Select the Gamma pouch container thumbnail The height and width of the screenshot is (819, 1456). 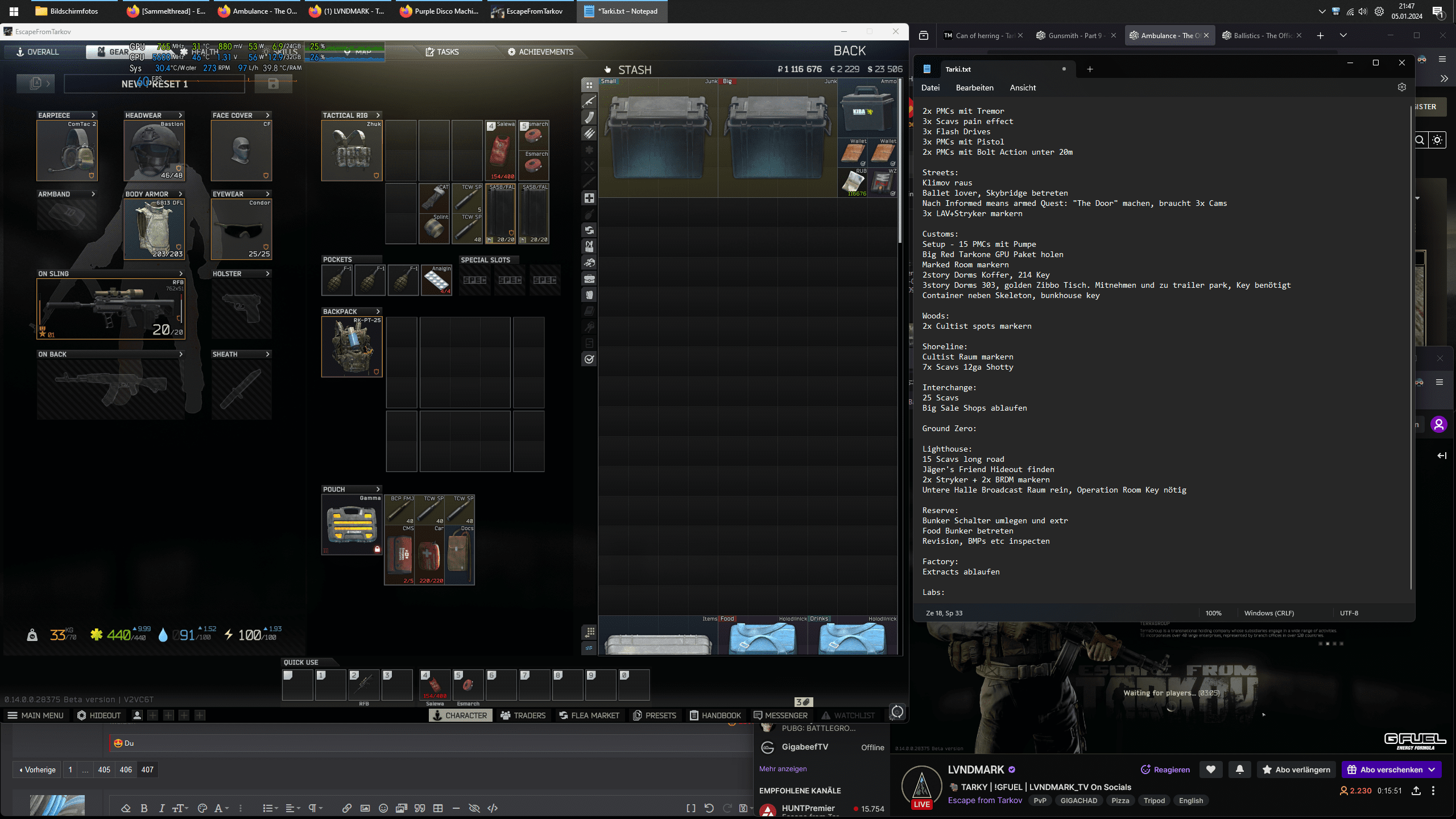pyautogui.click(x=352, y=525)
